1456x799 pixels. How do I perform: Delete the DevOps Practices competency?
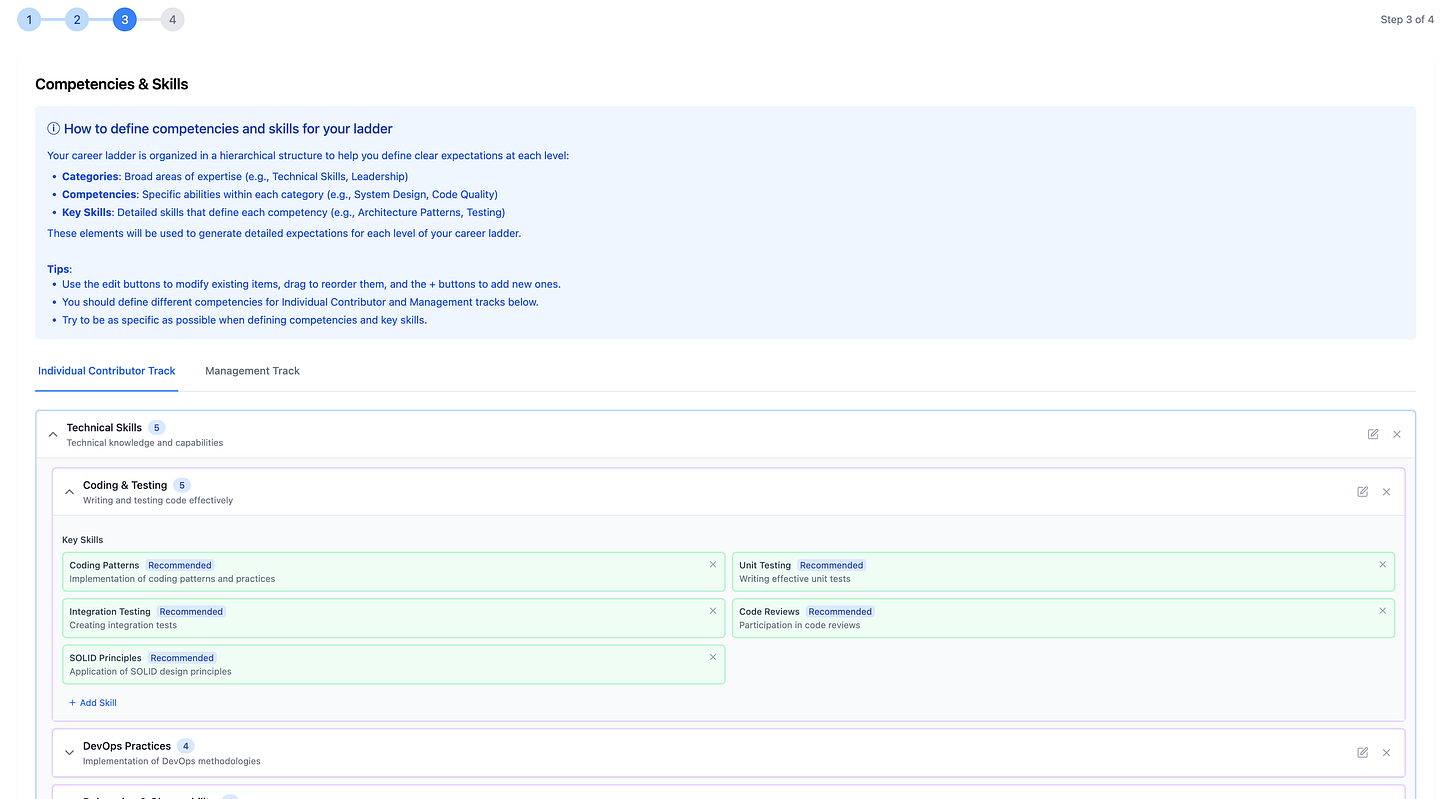pos(1386,752)
